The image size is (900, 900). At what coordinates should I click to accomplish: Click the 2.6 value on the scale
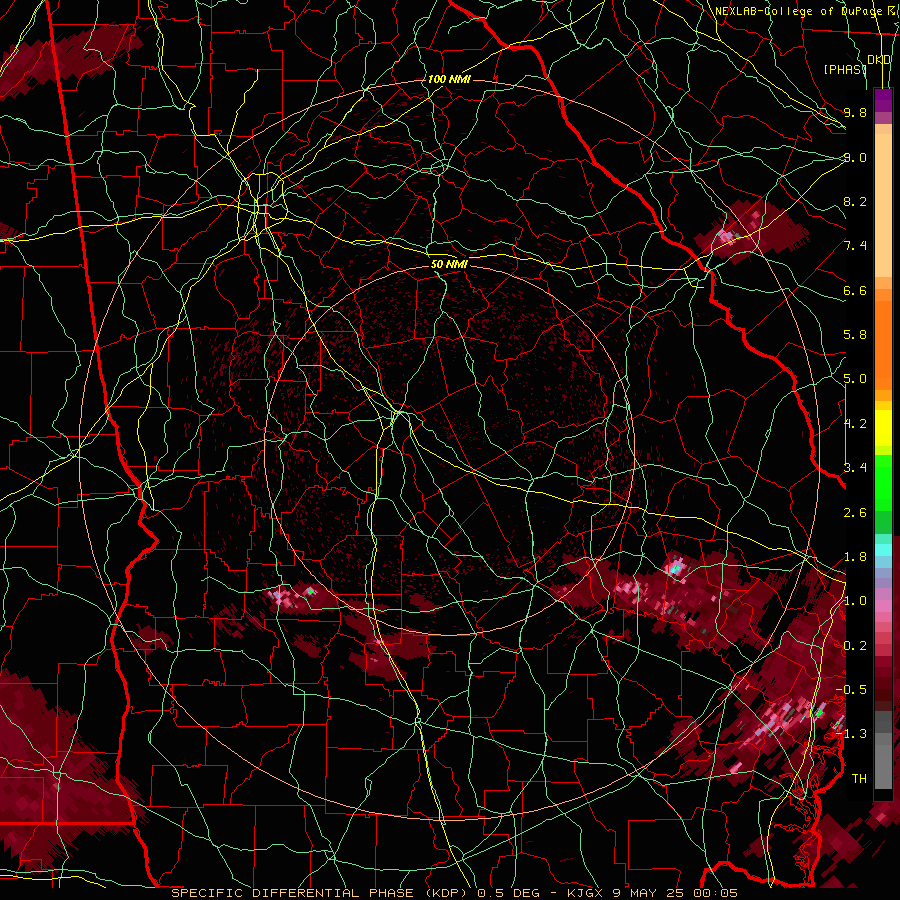[855, 513]
